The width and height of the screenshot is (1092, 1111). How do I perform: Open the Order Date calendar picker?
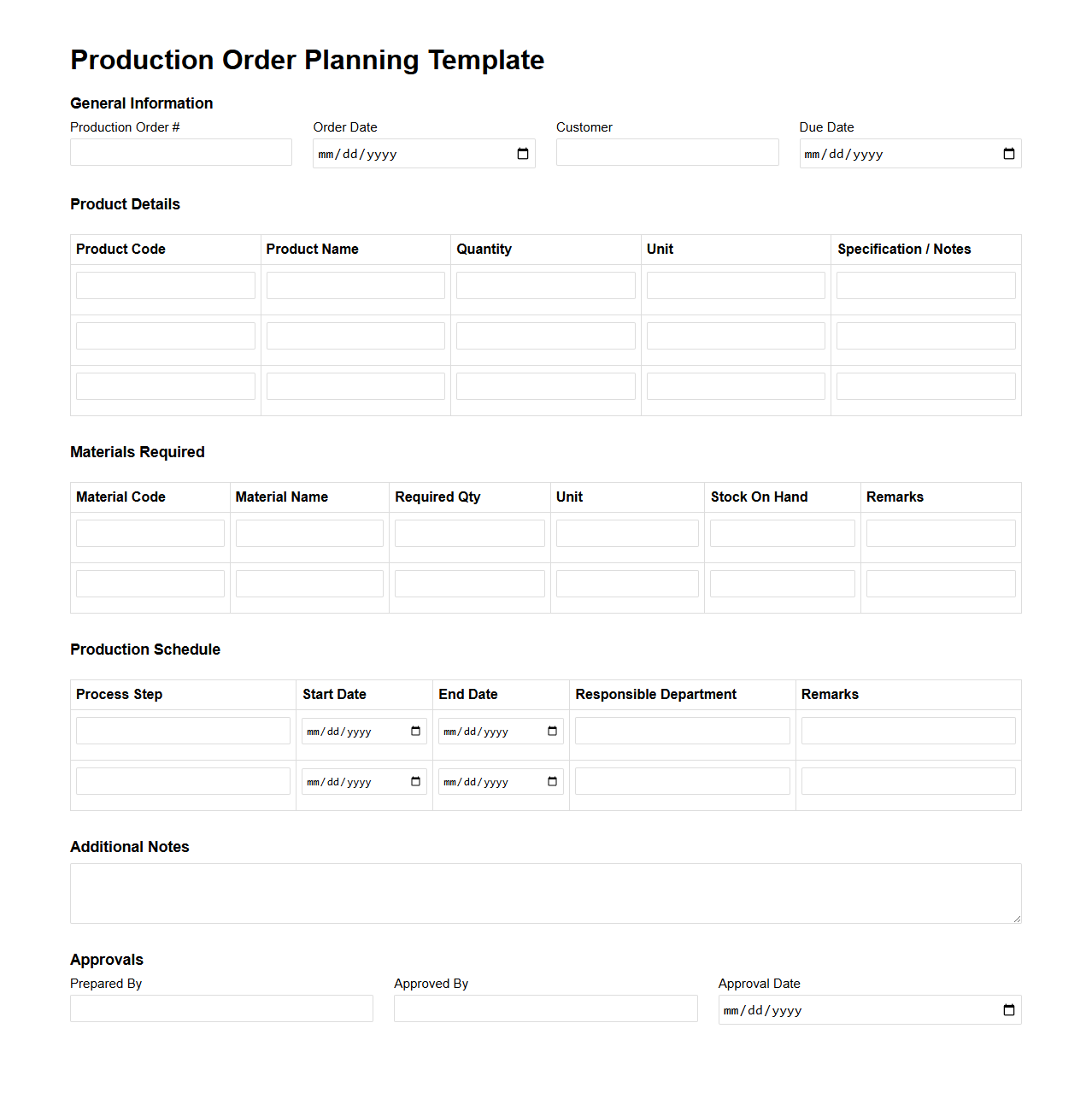522,154
